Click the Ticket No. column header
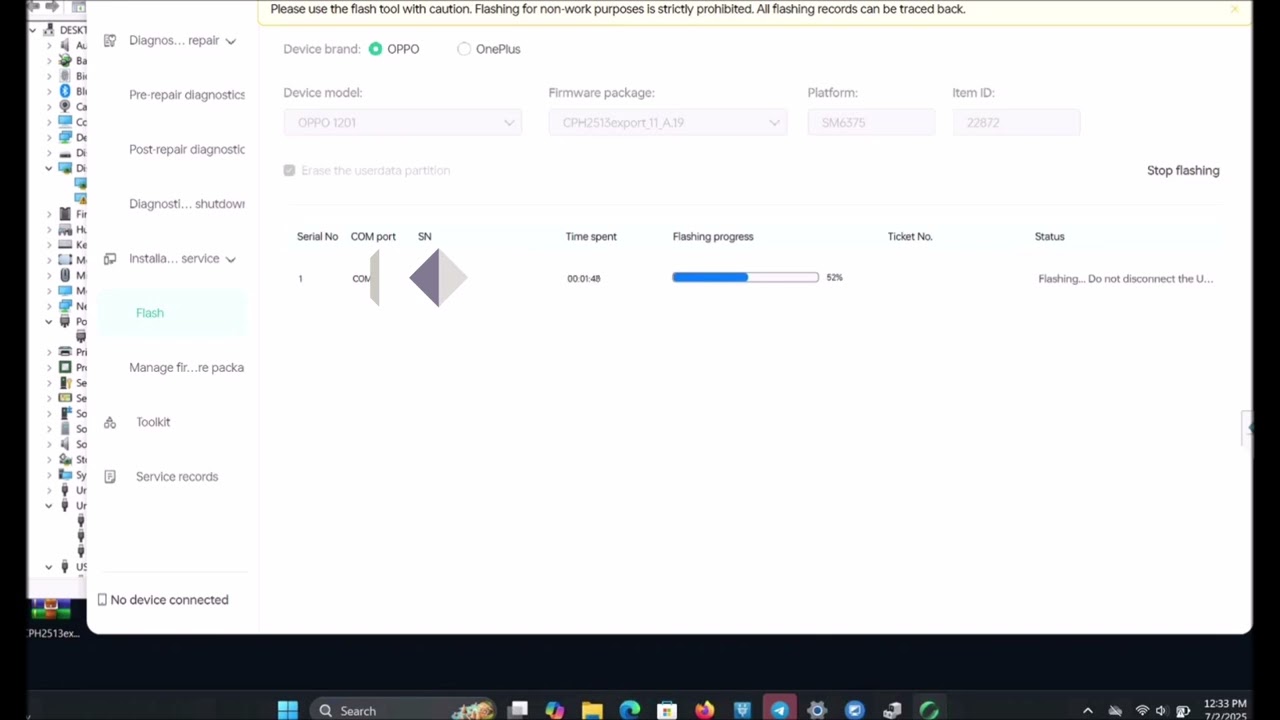Screen dimensions: 1280x720 click(910, 237)
